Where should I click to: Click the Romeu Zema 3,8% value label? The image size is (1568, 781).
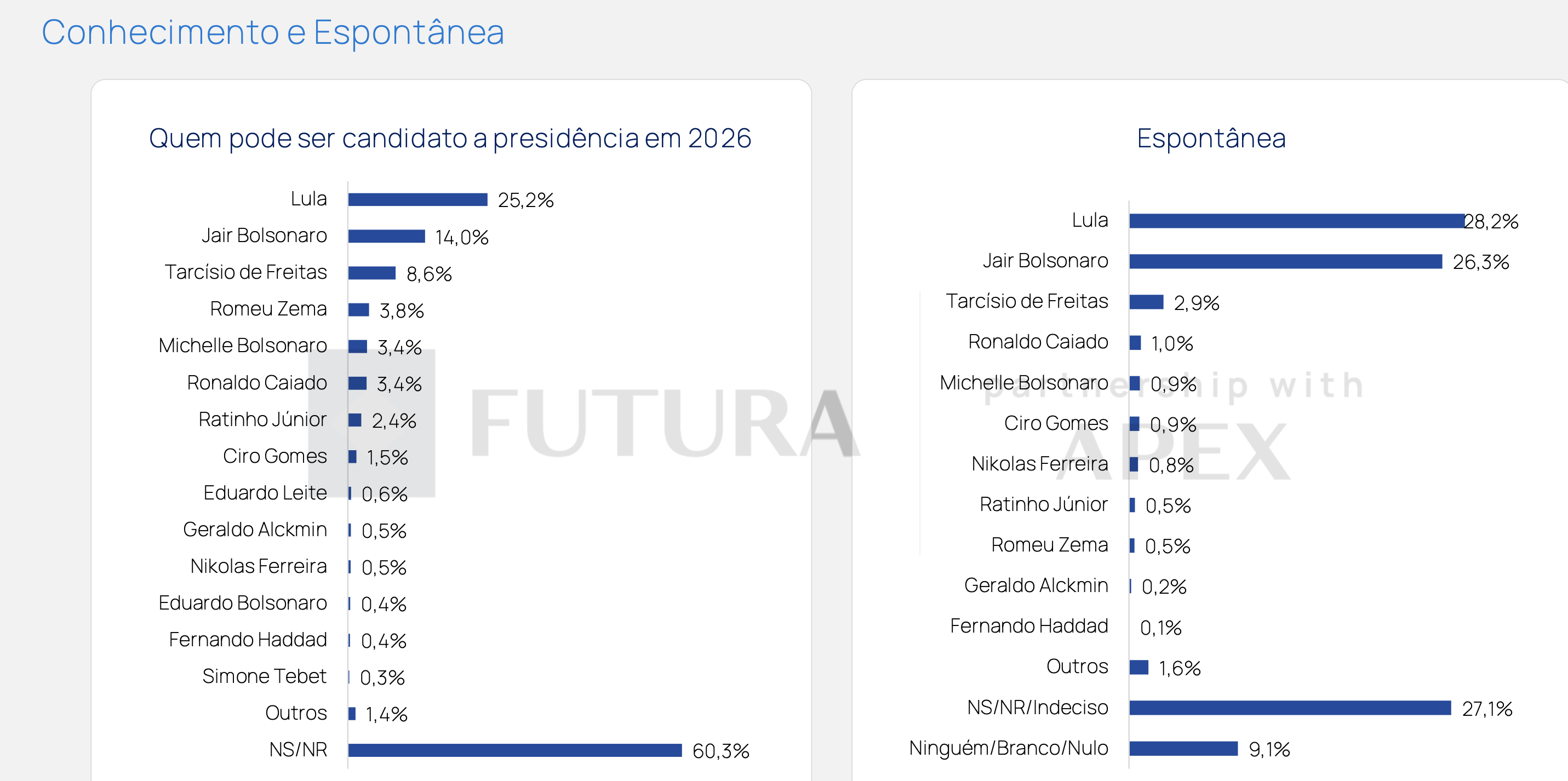(x=401, y=311)
